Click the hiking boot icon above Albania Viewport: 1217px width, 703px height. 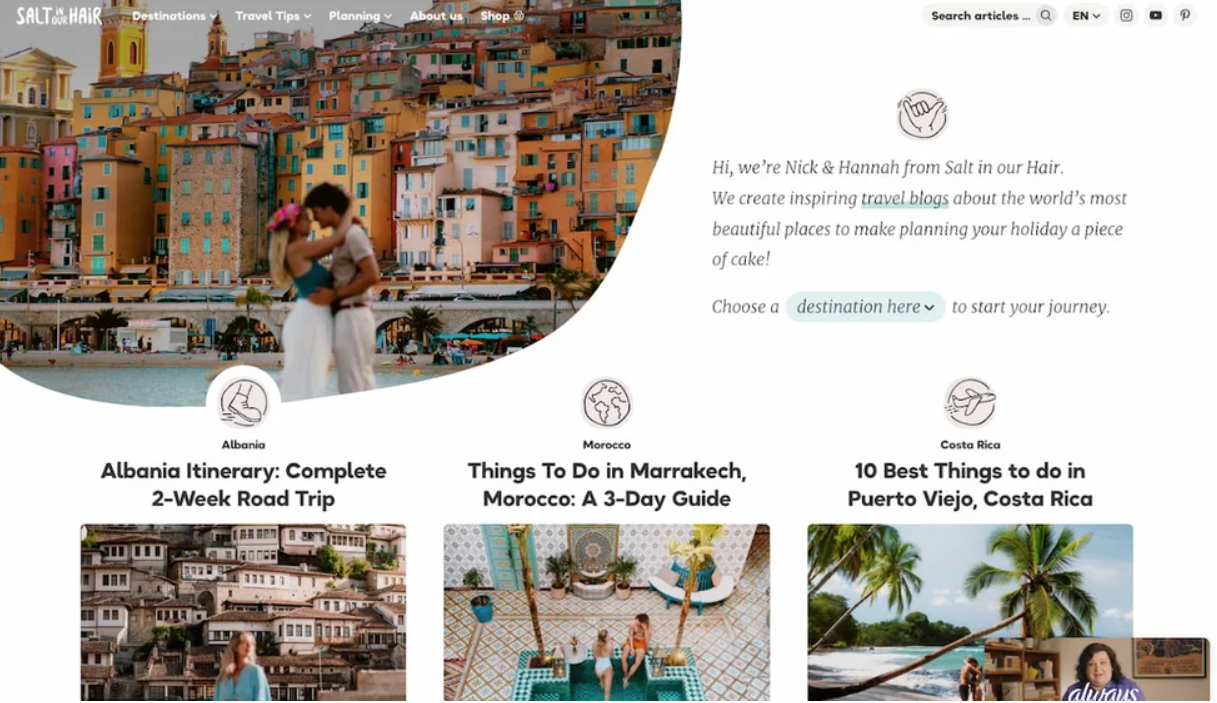[243, 403]
